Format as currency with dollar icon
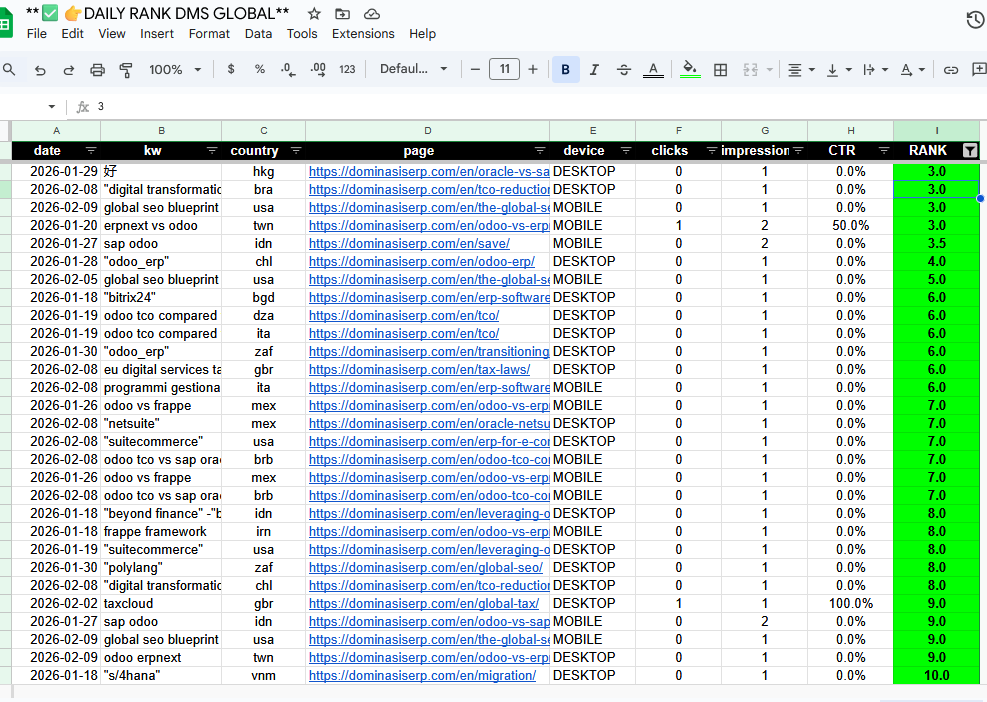Screen dimensions: 987x702 click(x=231, y=69)
